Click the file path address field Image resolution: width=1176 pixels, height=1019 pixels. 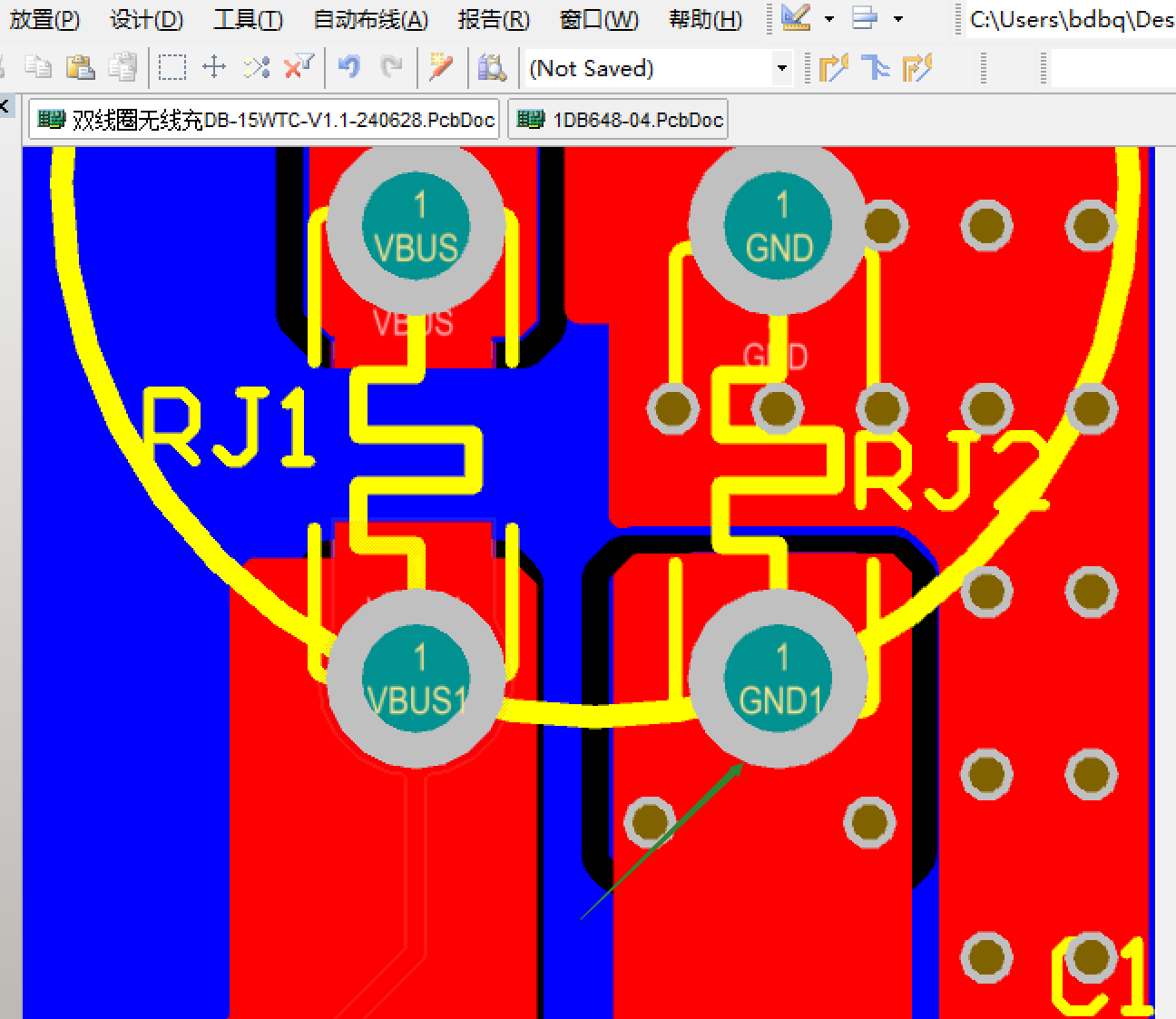point(1071,19)
